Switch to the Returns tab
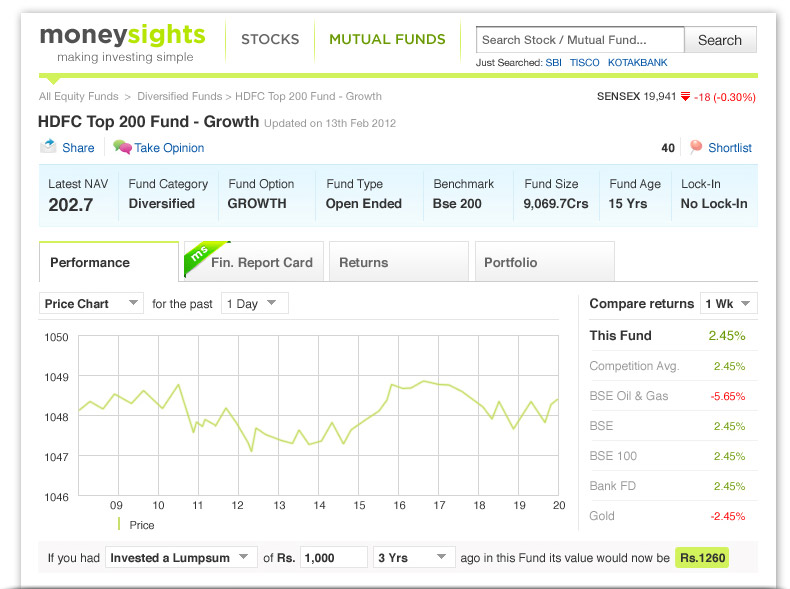The height and width of the screenshot is (589, 790). point(399,262)
